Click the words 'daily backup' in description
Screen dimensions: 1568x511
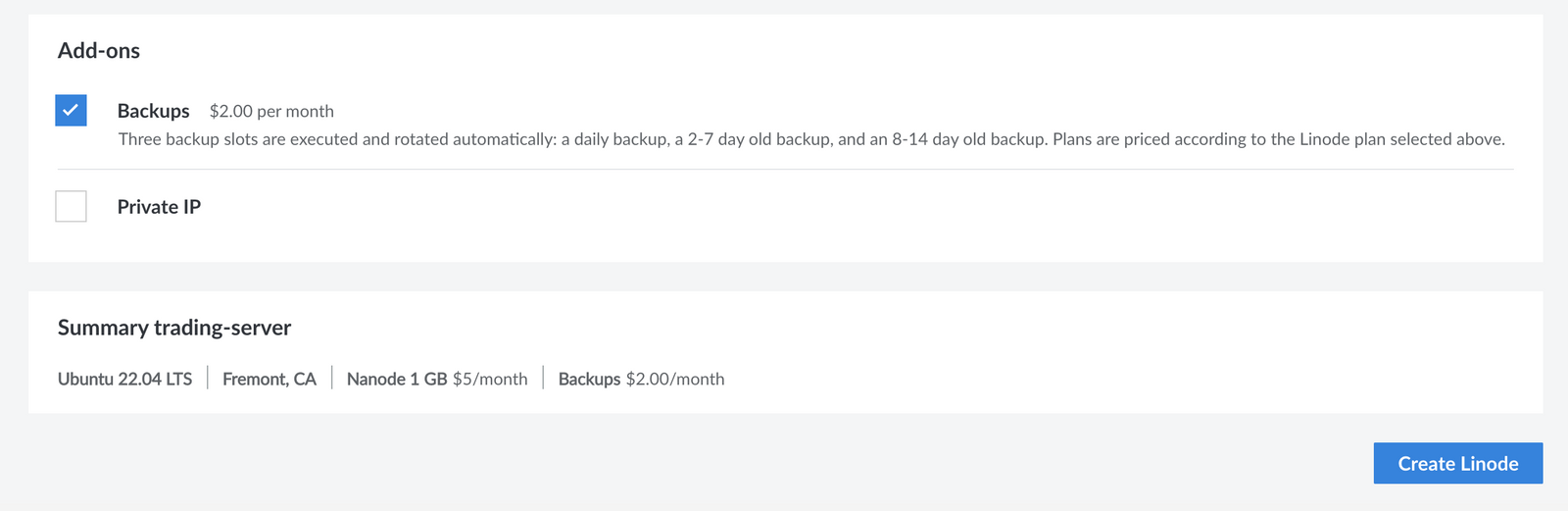tap(620, 139)
